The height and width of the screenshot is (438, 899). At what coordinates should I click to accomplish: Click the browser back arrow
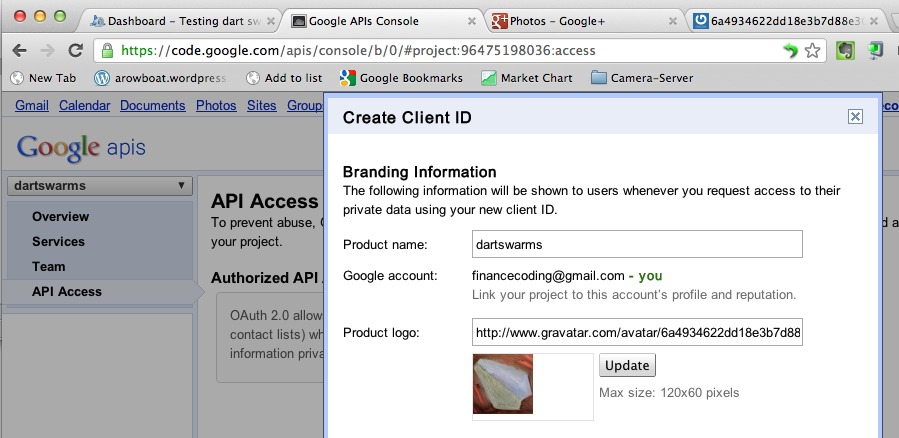coord(19,50)
